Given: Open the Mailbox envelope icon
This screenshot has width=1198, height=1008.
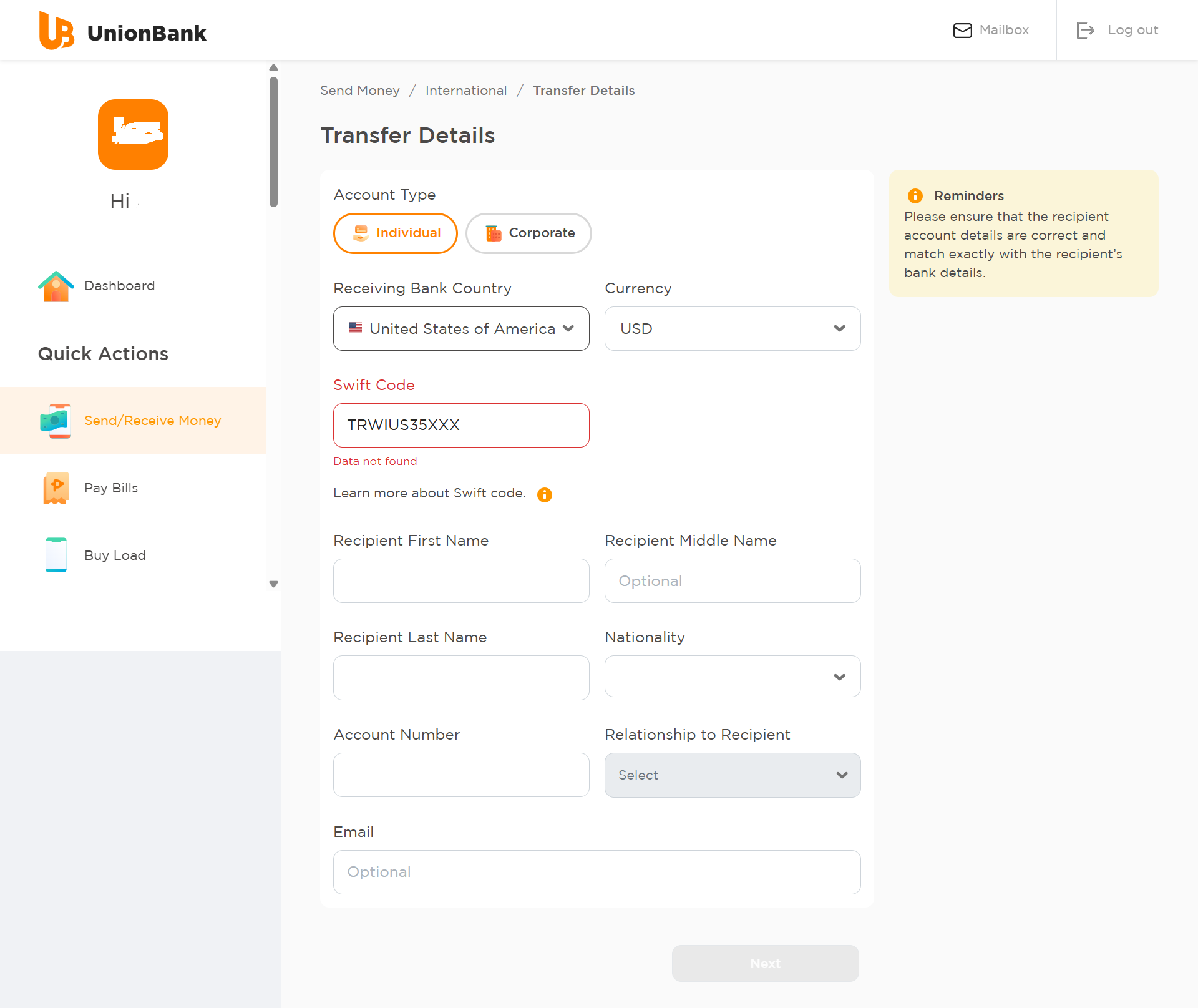Looking at the screenshot, I should [x=962, y=30].
